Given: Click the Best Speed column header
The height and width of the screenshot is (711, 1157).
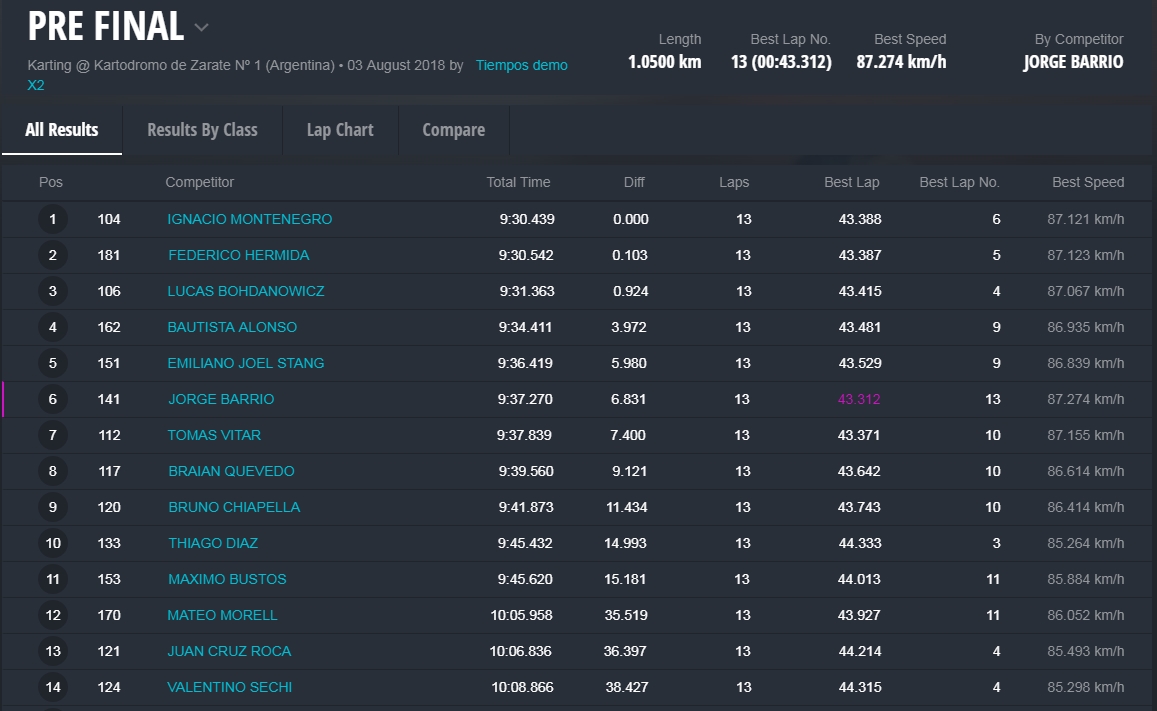Looking at the screenshot, I should (x=1087, y=182).
